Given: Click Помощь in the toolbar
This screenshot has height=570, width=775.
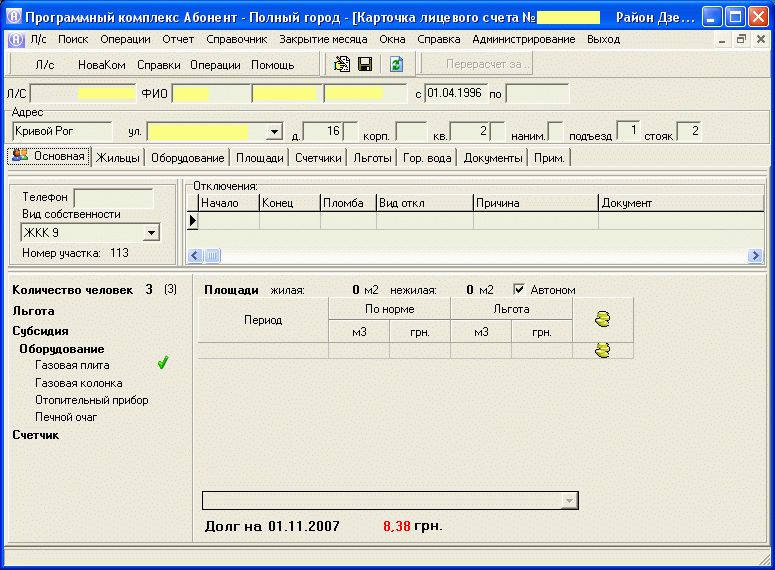Looking at the screenshot, I should tap(272, 65).
